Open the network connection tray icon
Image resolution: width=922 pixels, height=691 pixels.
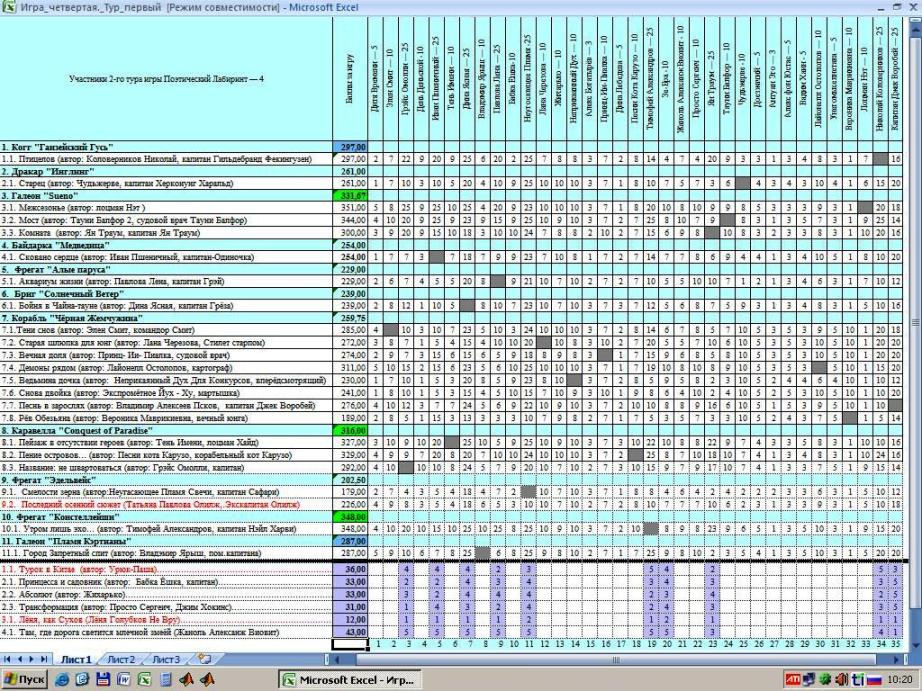pyautogui.click(x=810, y=679)
